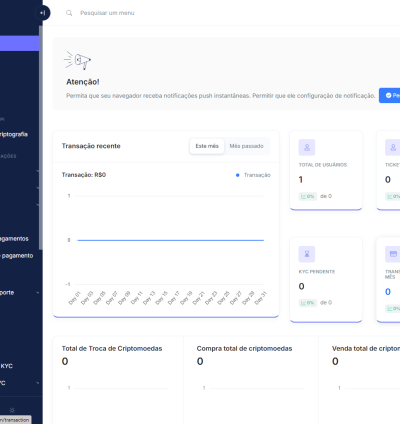
Task: Toggle the Transação legend dot on chart
Action: coord(237,175)
